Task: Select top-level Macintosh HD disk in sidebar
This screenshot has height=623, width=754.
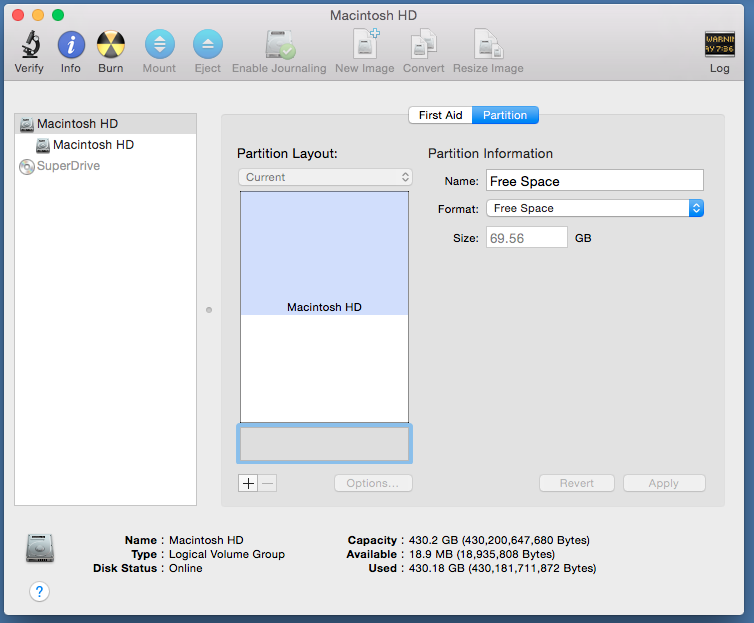Action: pos(106,124)
